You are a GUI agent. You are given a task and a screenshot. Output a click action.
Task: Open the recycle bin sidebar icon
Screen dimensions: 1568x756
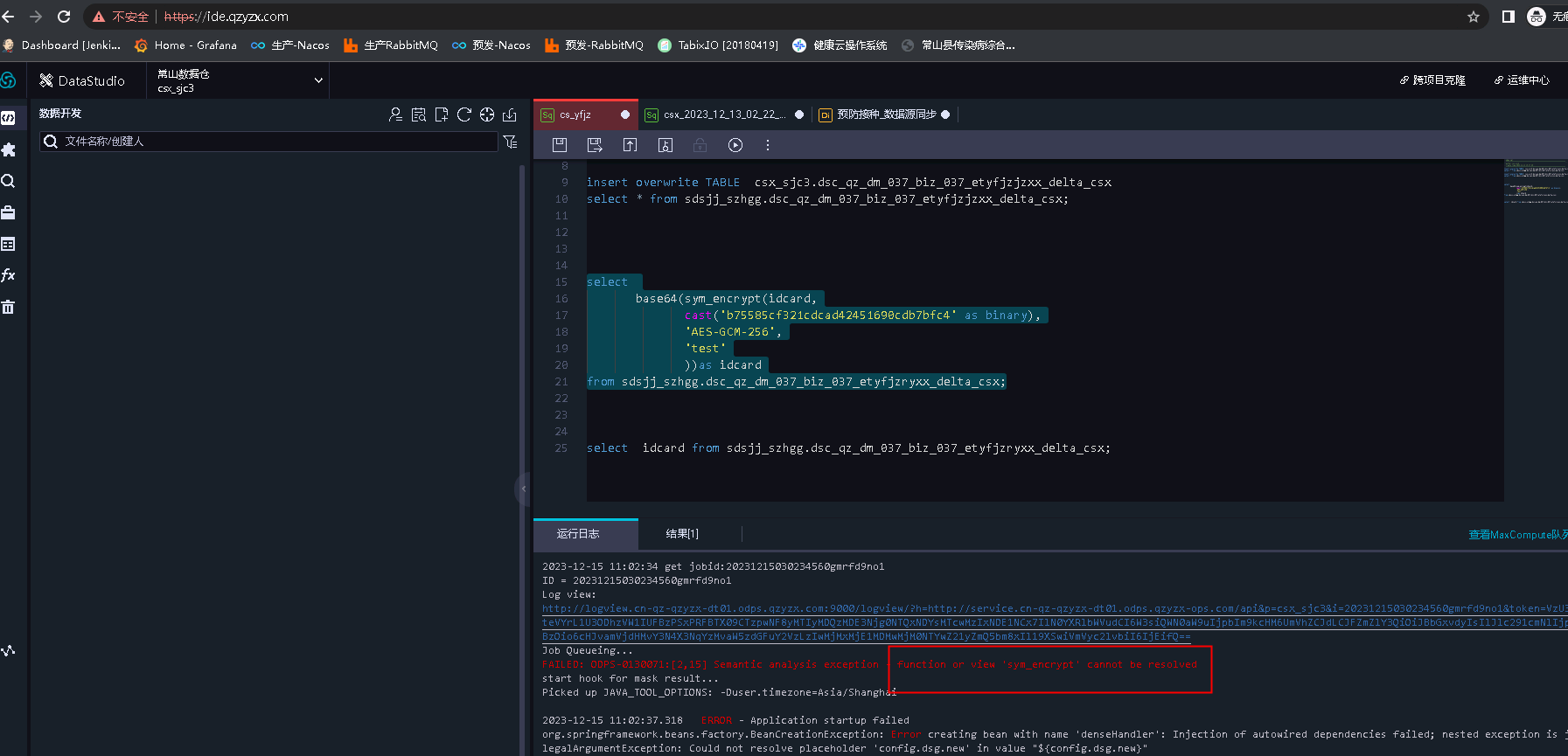(x=8, y=307)
